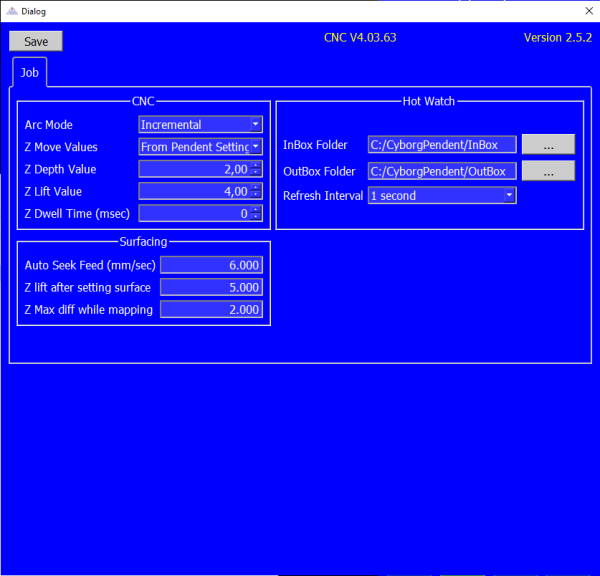600x576 pixels.
Task: Click the Z Max diff while mapping field
Action: click(x=212, y=309)
